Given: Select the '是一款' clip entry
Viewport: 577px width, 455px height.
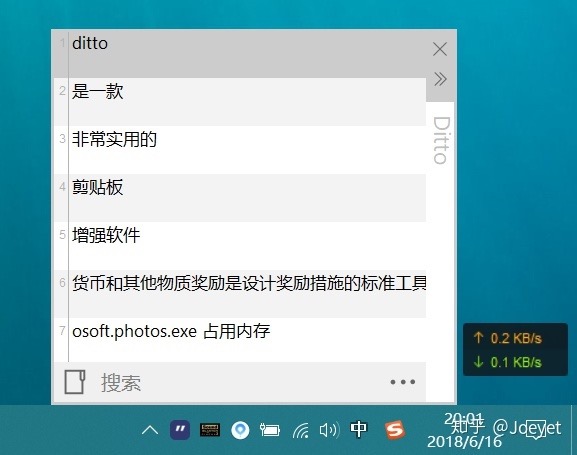Looking at the screenshot, I should point(240,102).
